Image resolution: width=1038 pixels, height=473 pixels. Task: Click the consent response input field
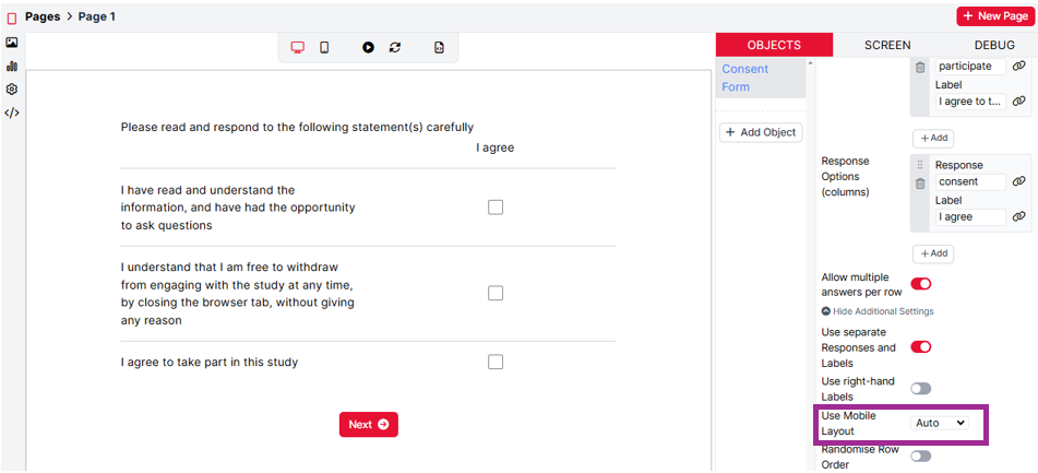[x=970, y=181]
